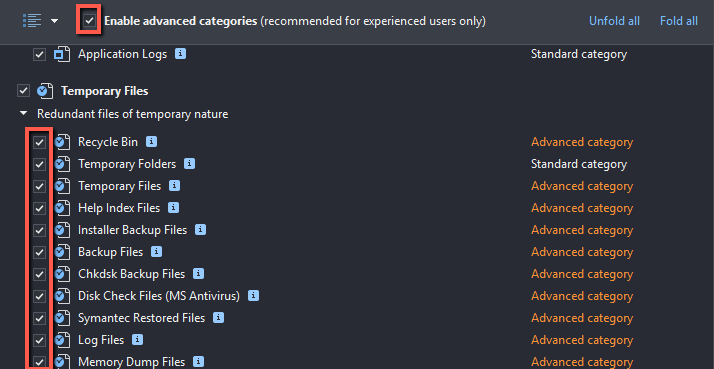Collapse Redundant files of temporary nature section

click(24, 113)
